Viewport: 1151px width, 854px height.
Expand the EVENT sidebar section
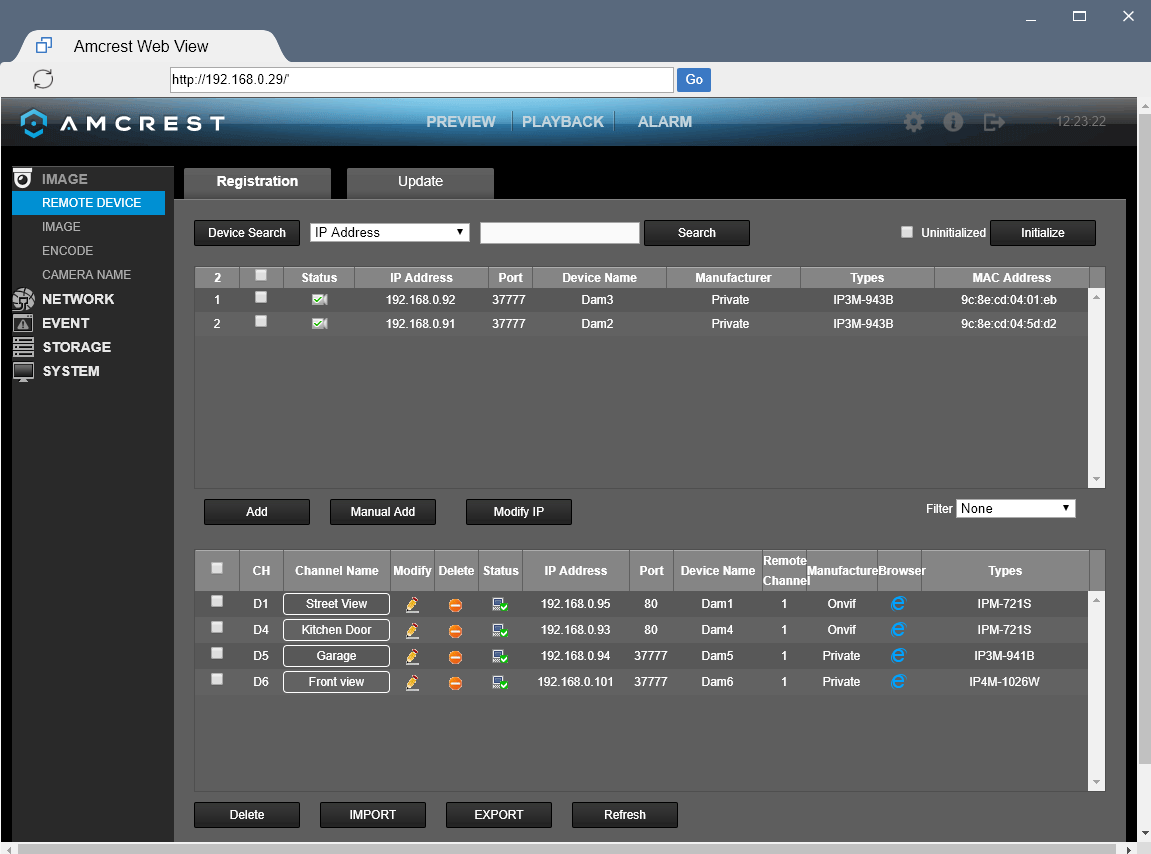(65, 323)
